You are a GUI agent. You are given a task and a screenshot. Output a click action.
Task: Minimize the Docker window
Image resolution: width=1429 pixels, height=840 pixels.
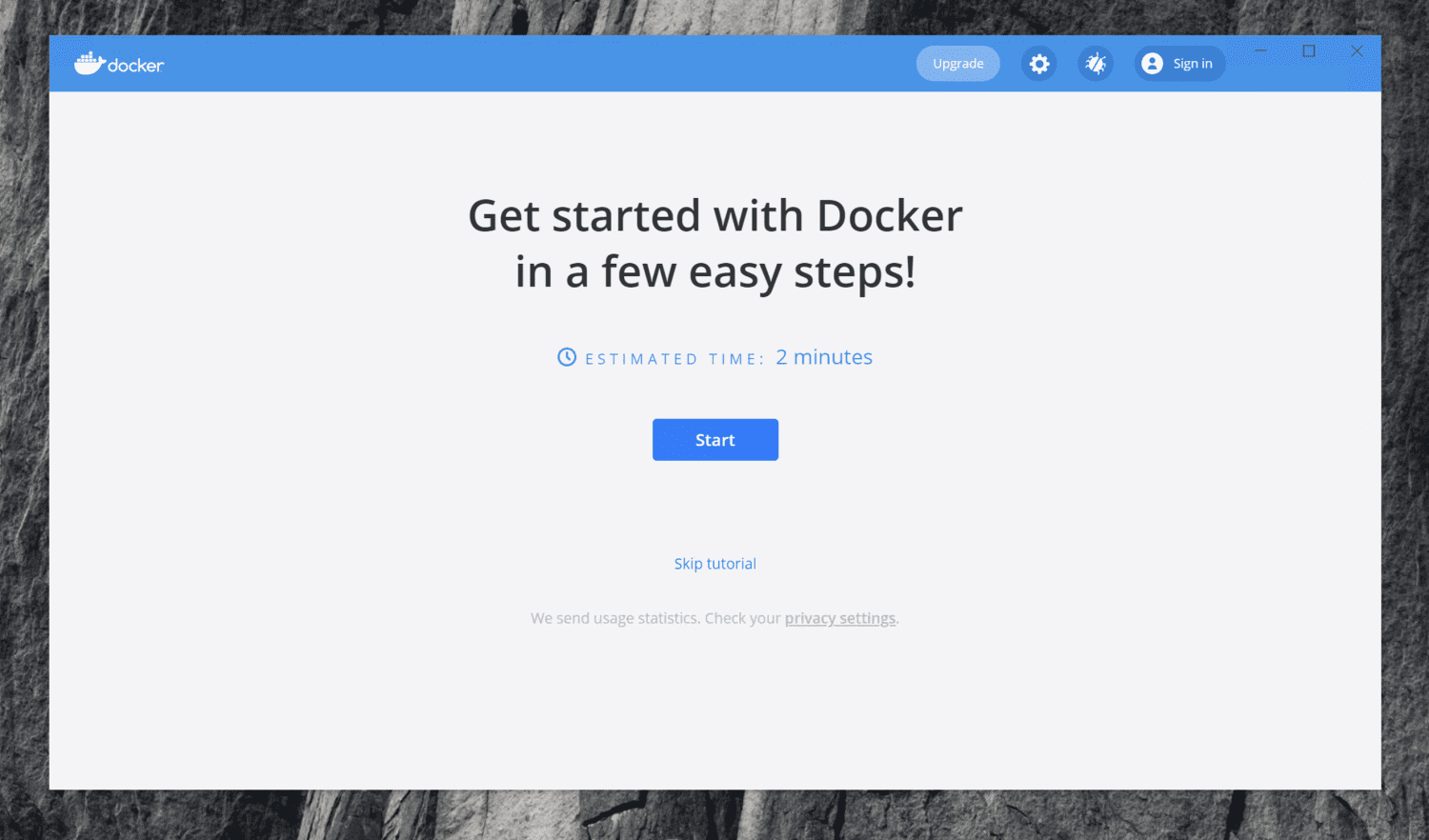point(1260,50)
